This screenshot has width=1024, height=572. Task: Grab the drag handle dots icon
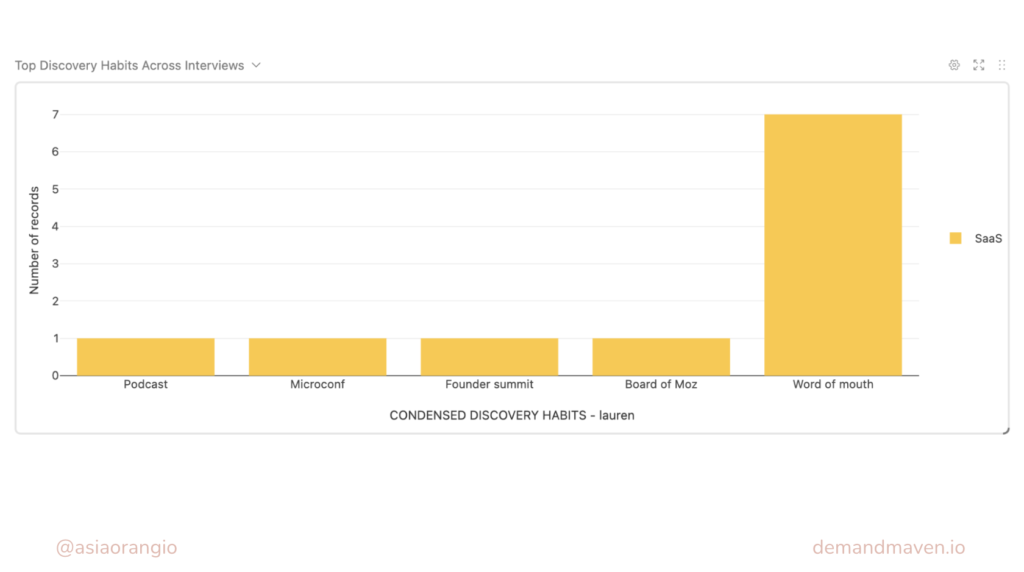click(x=1002, y=65)
